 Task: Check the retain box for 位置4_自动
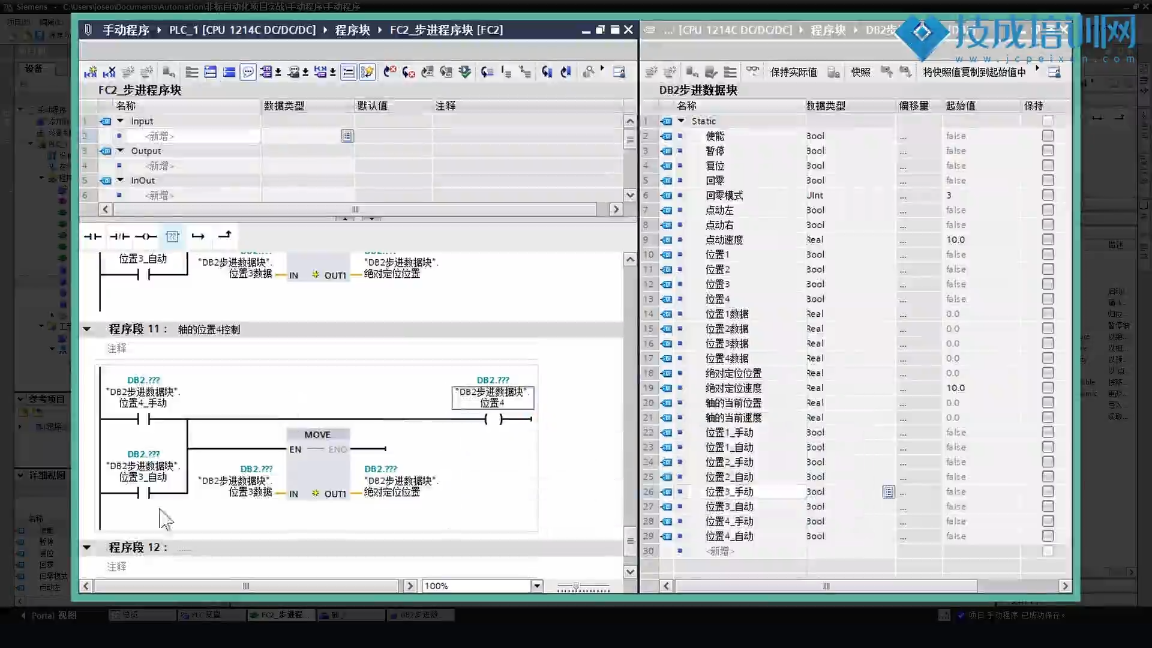click(x=1048, y=536)
